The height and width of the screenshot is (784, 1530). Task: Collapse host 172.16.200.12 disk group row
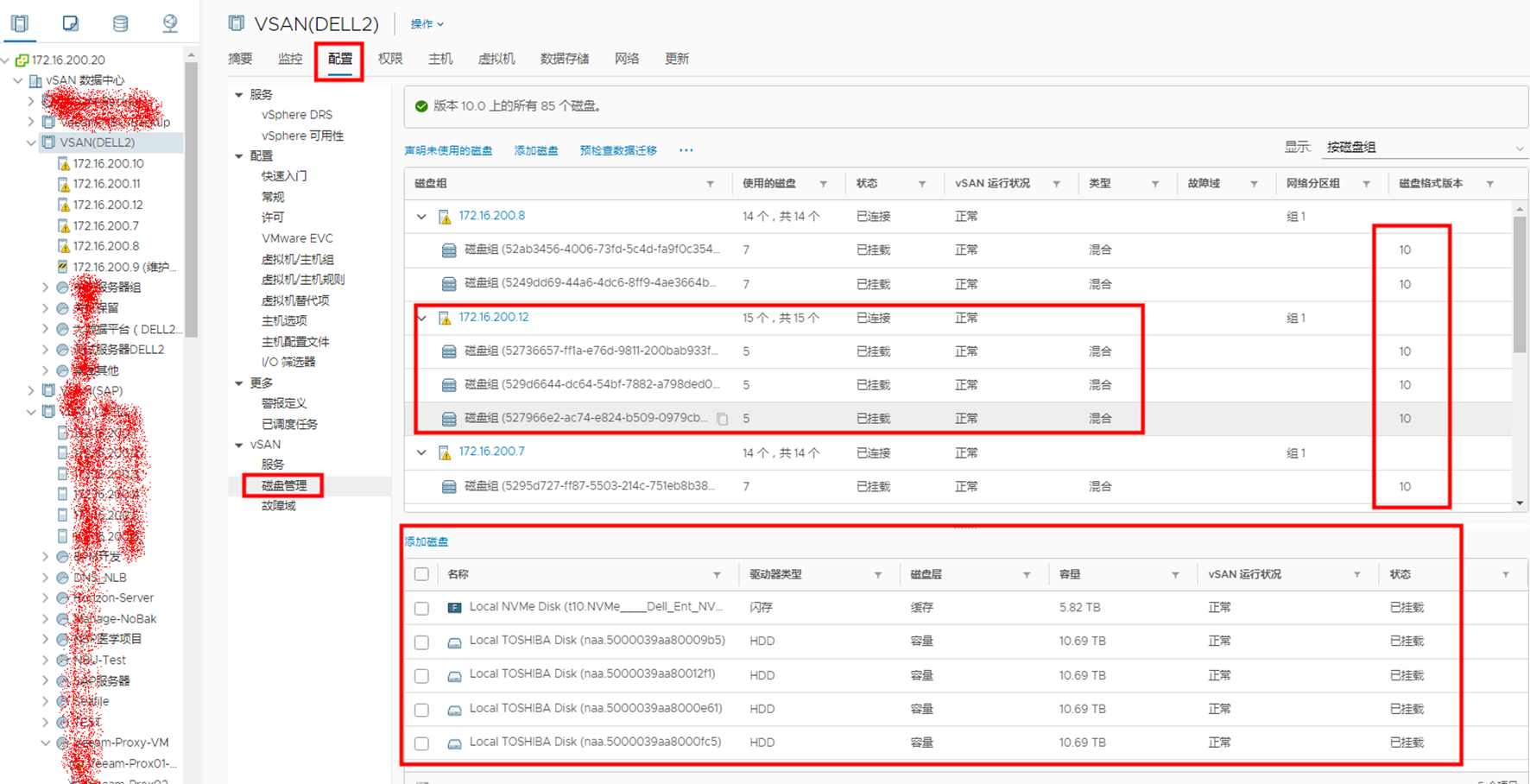click(x=421, y=318)
